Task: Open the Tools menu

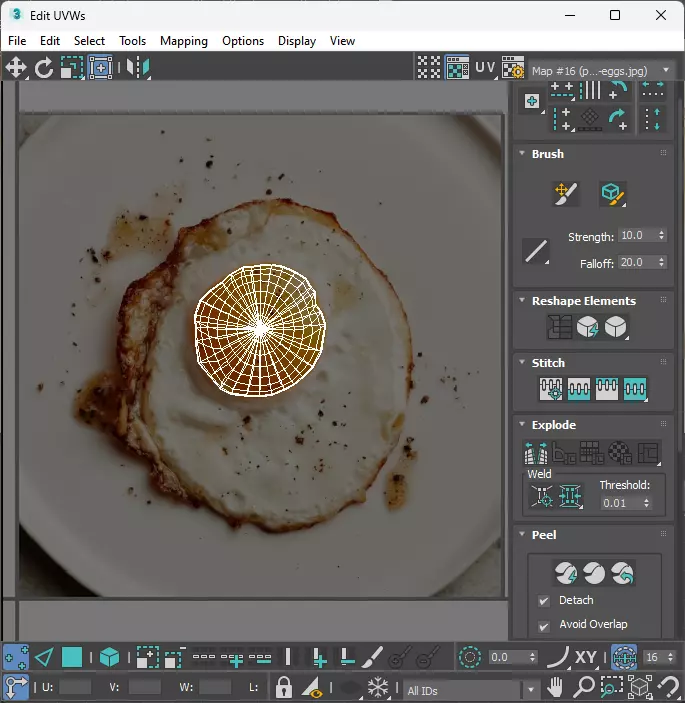Action: click(132, 41)
